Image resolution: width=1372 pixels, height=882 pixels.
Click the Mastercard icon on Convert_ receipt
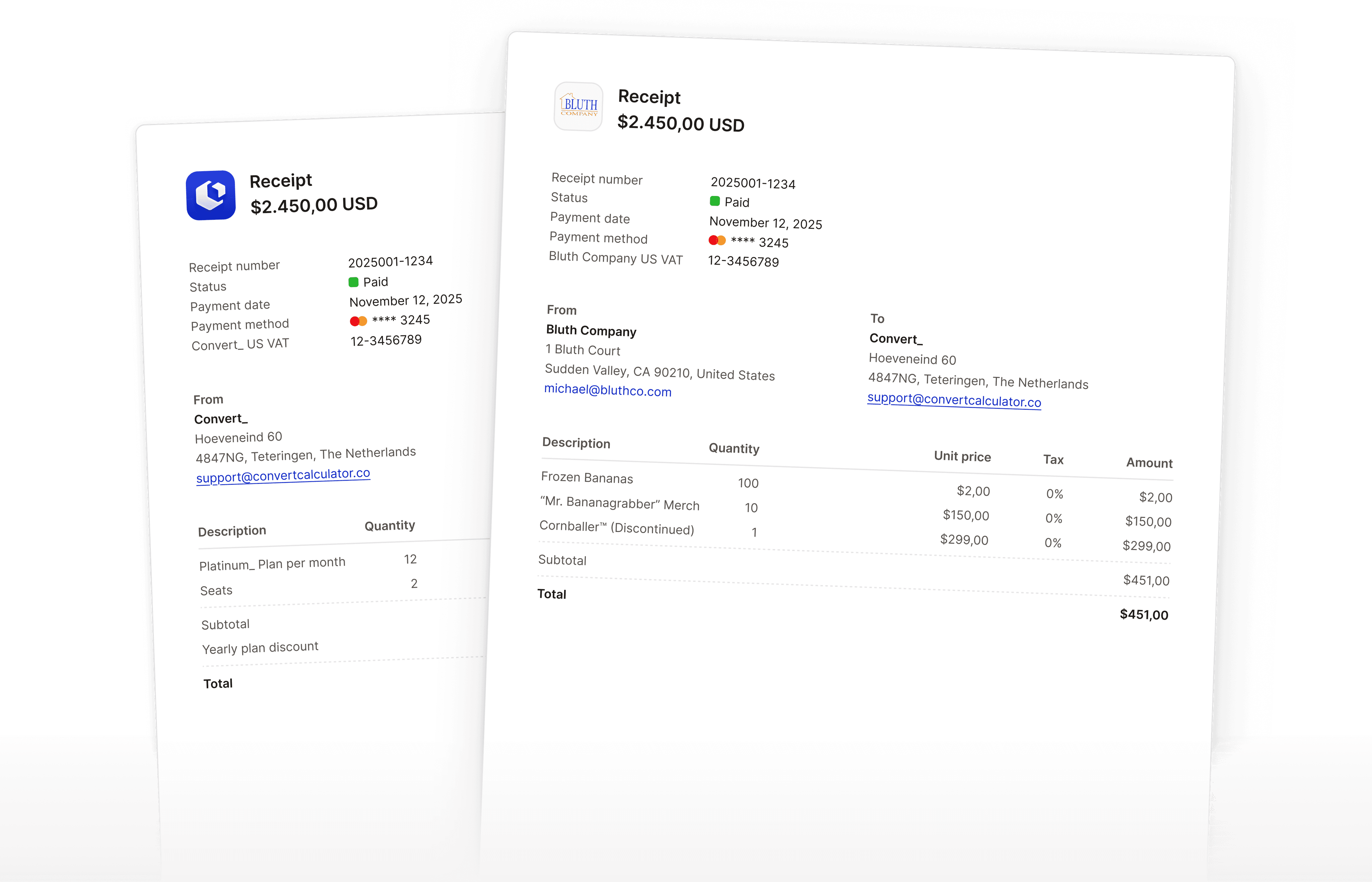click(x=358, y=321)
